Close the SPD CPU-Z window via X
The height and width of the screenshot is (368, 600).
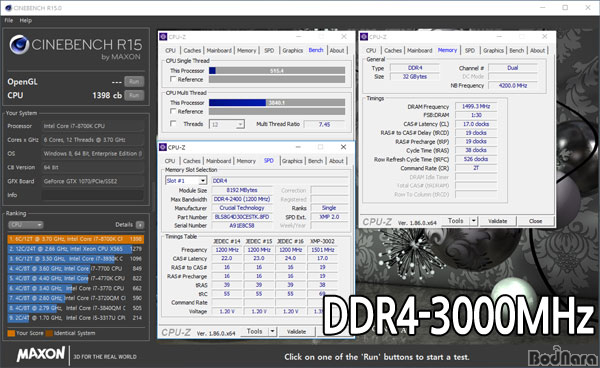point(343,147)
